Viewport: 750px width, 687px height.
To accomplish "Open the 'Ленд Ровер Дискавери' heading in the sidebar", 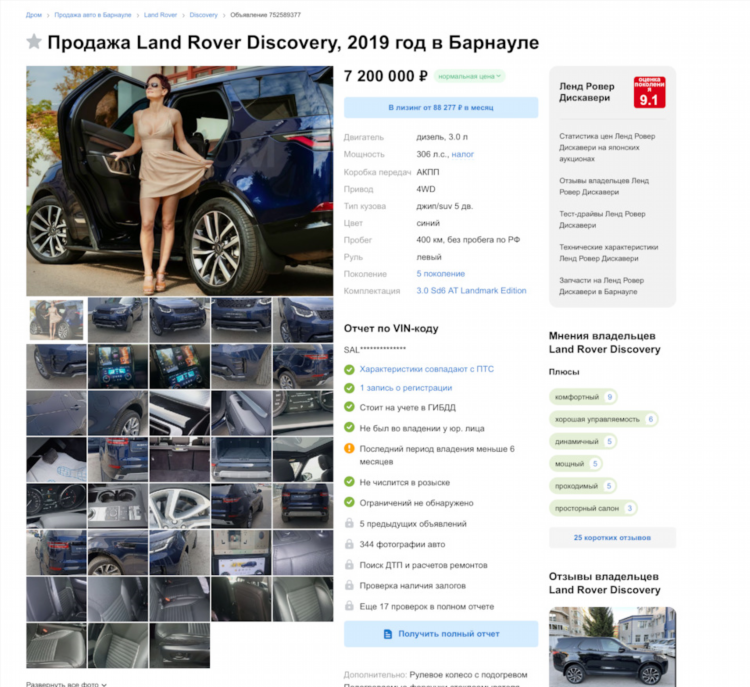I will click(x=586, y=92).
